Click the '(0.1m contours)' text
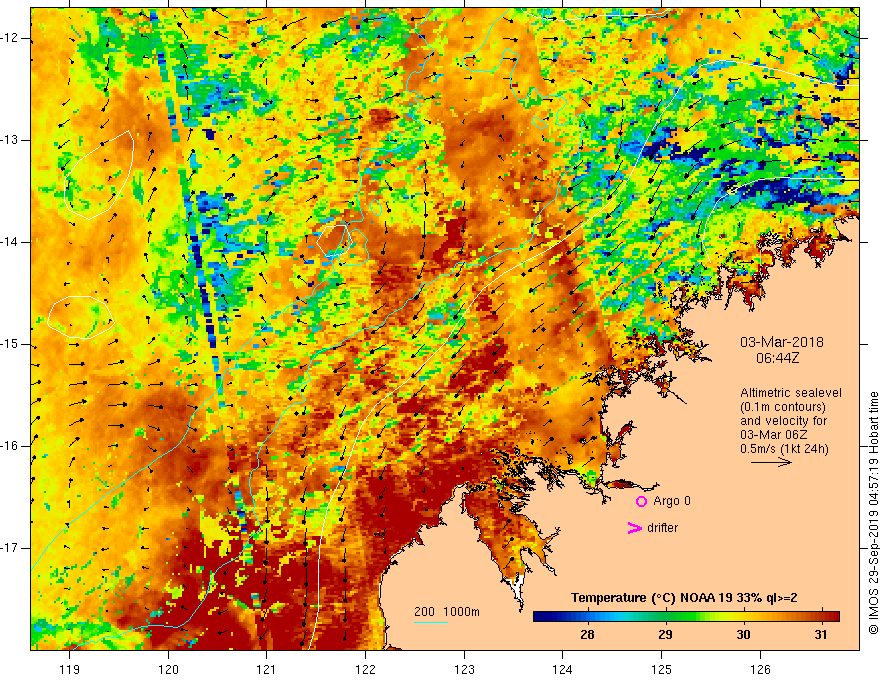880x680 pixels. pyautogui.click(x=782, y=407)
